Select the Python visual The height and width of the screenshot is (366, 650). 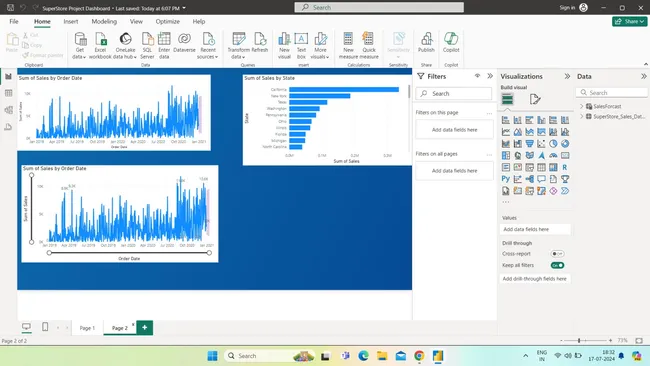coord(506,179)
